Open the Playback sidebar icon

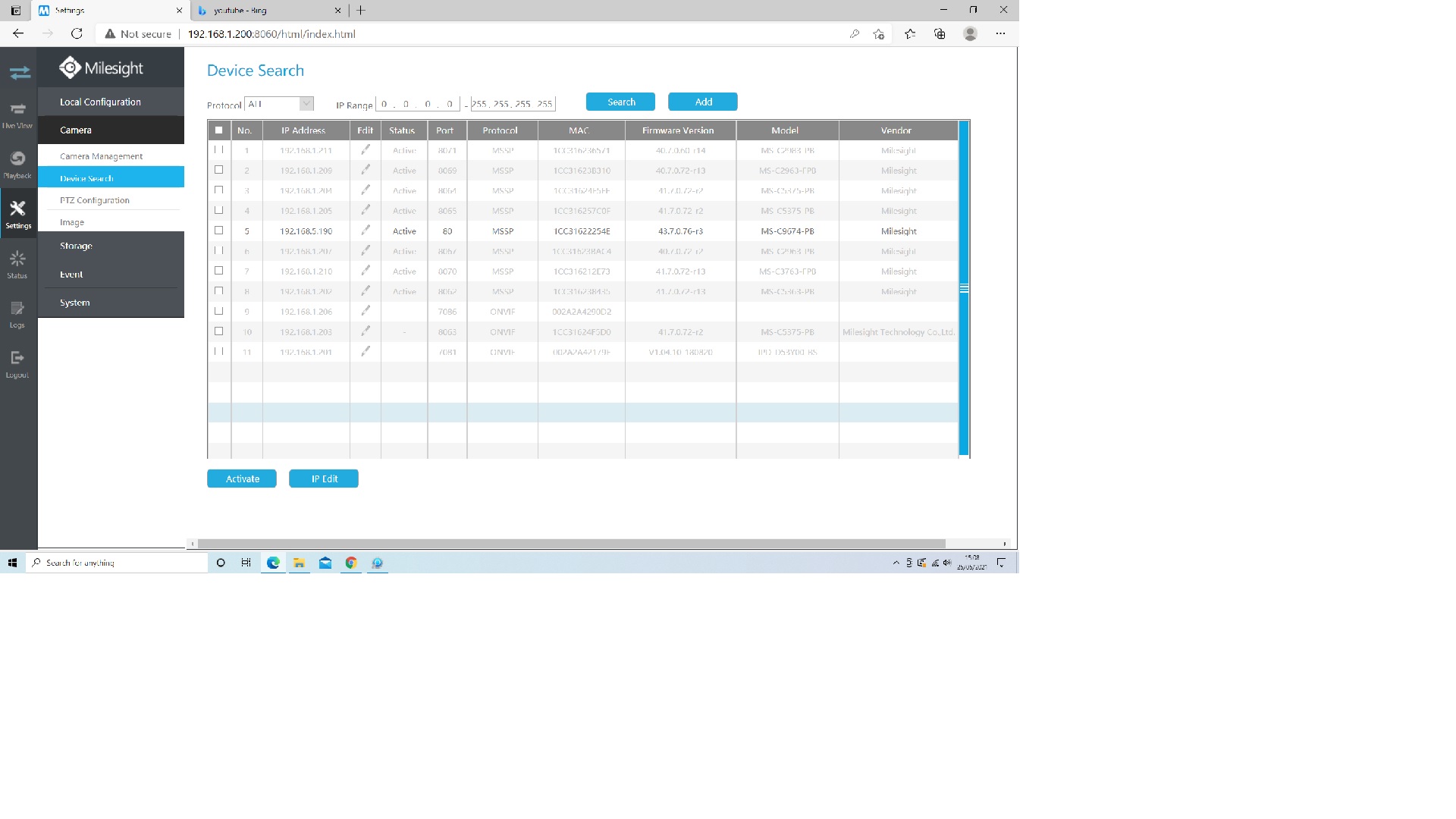[17, 164]
